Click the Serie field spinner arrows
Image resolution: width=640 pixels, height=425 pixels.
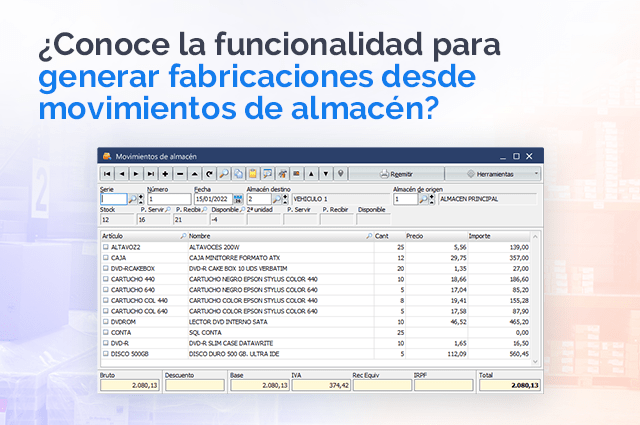click(x=143, y=199)
